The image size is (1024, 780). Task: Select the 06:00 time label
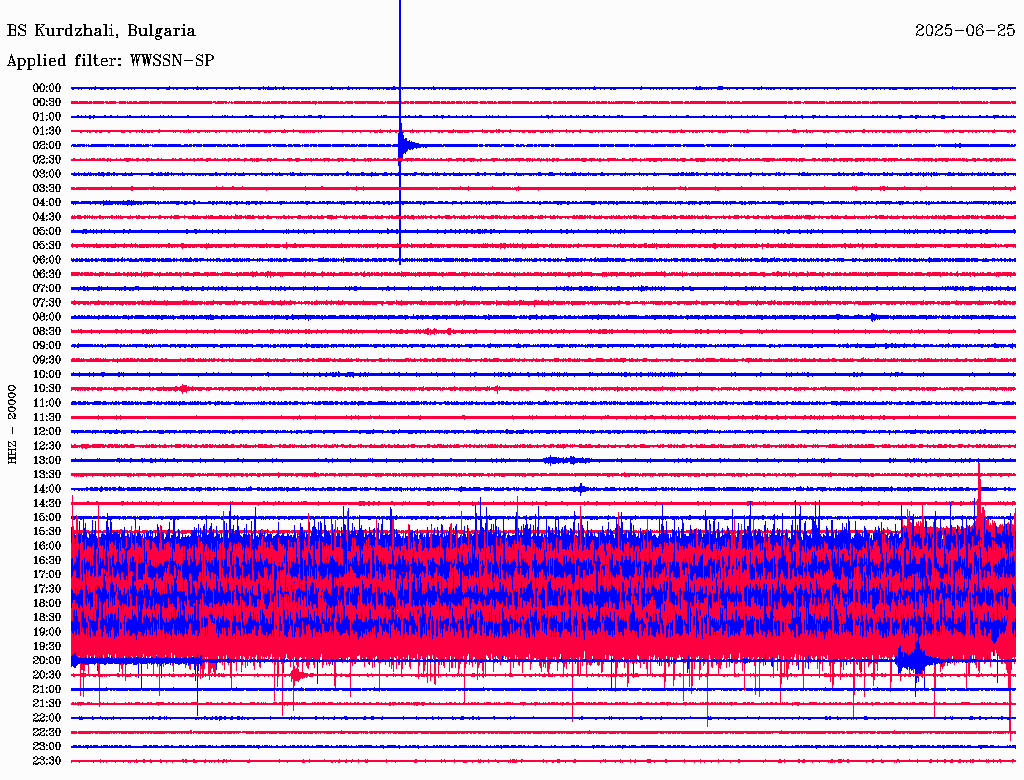47,259
